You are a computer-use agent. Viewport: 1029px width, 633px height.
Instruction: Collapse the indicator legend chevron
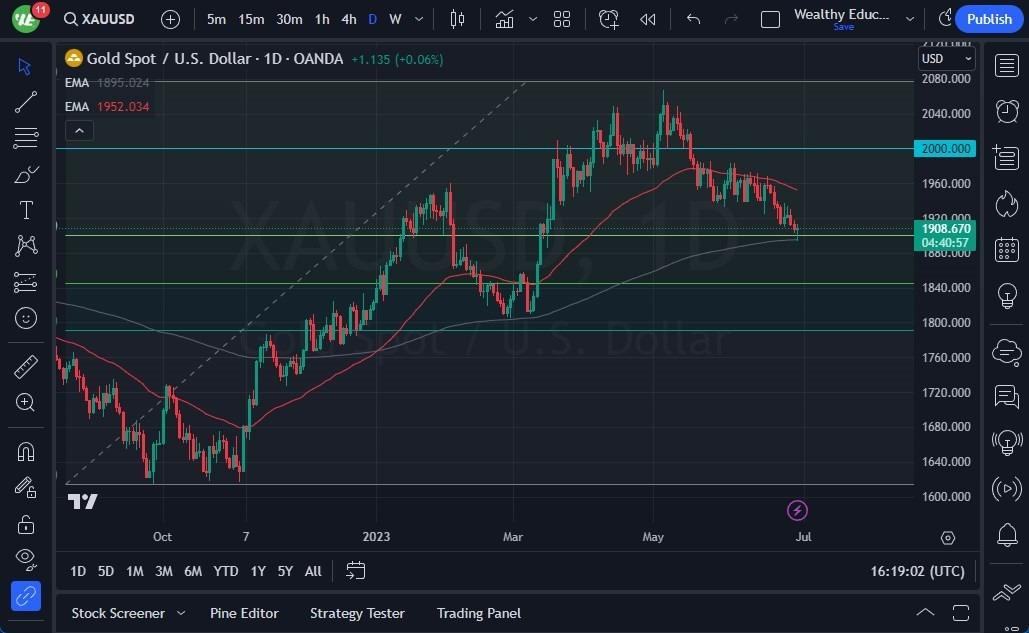78,130
